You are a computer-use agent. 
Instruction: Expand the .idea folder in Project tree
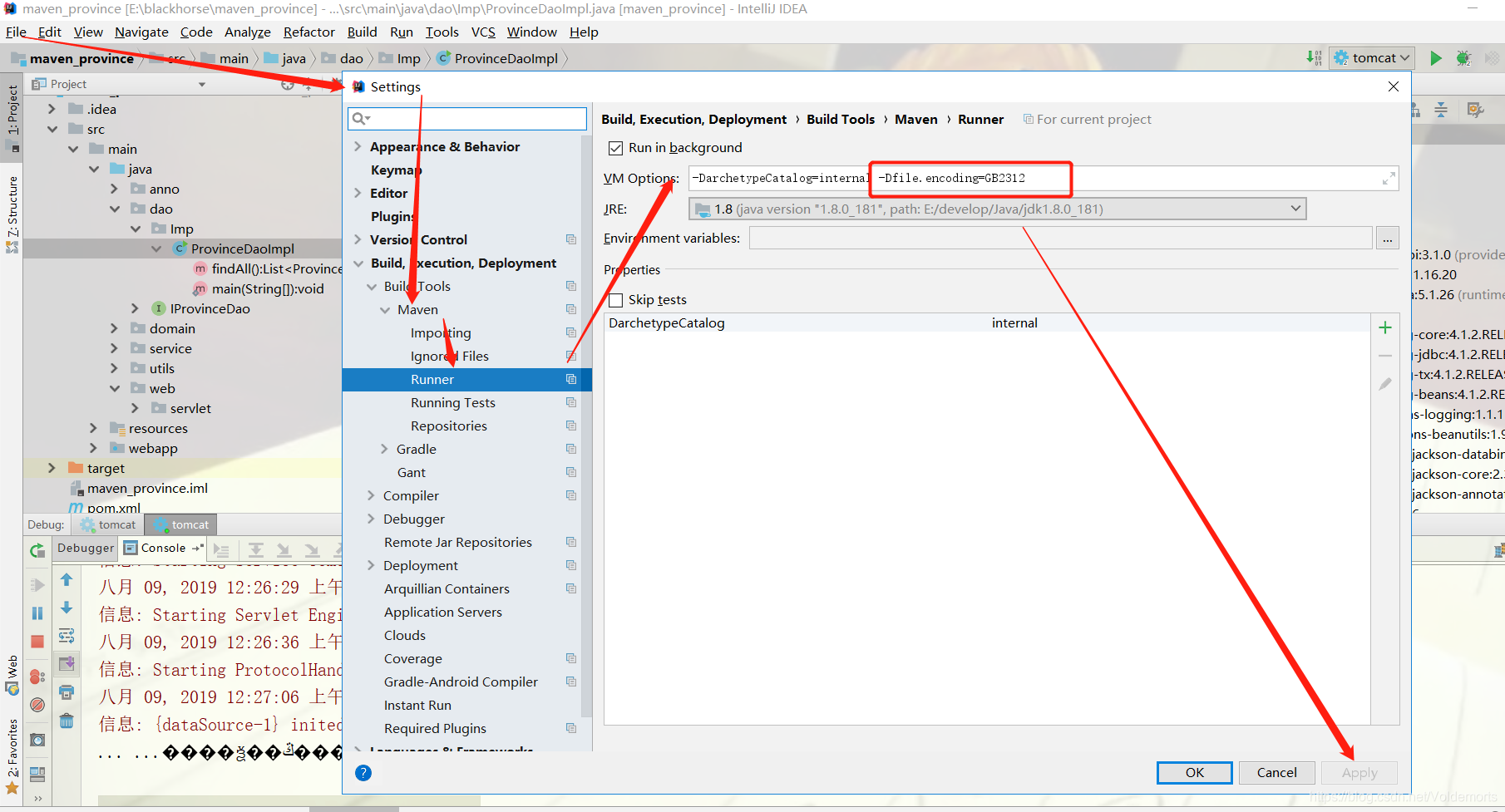52,109
